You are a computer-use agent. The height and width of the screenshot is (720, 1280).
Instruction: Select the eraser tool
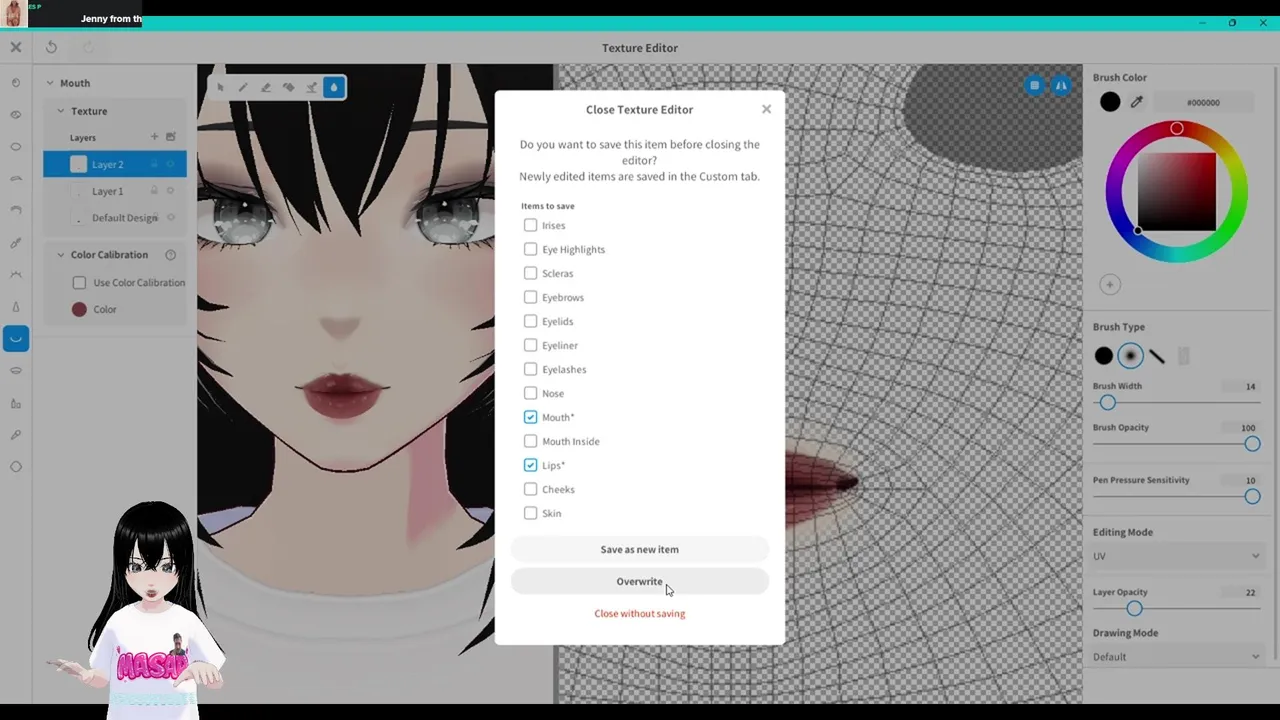266,87
